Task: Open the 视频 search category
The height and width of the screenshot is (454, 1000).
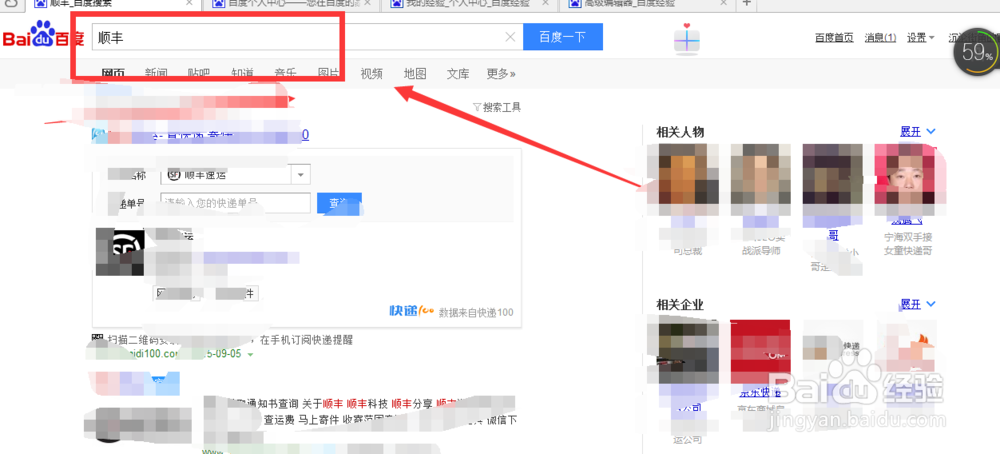Action: pos(371,74)
